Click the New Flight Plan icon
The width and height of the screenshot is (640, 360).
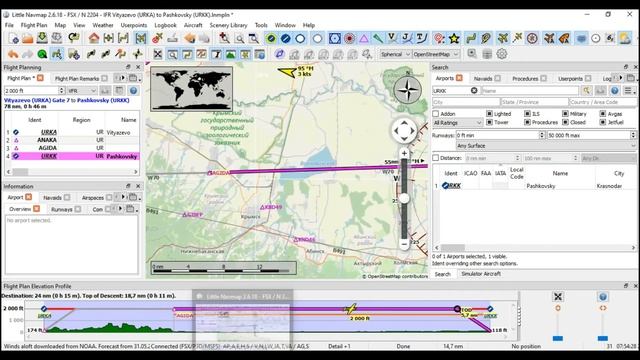point(13,38)
